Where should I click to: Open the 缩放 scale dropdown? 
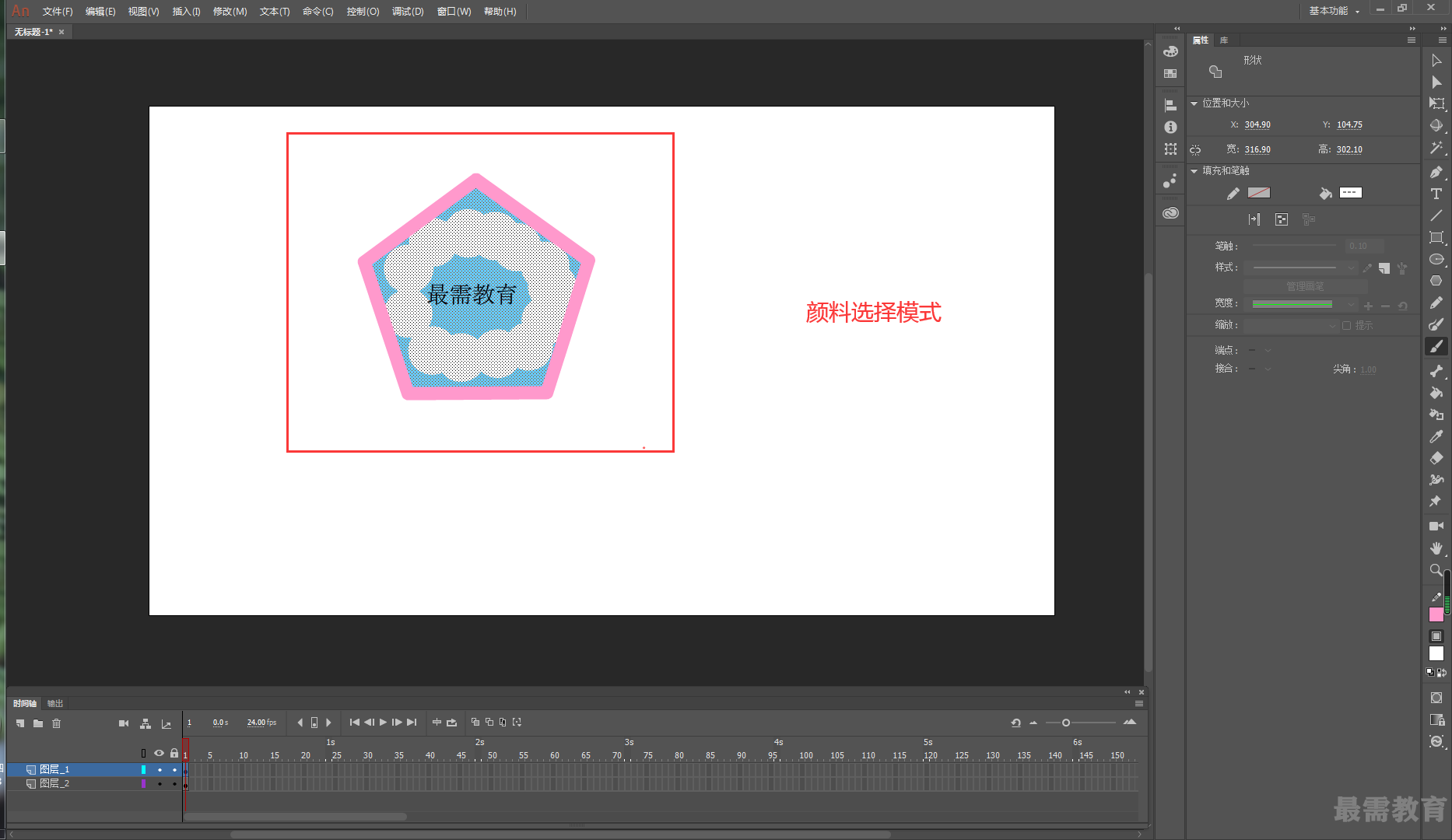(1291, 325)
